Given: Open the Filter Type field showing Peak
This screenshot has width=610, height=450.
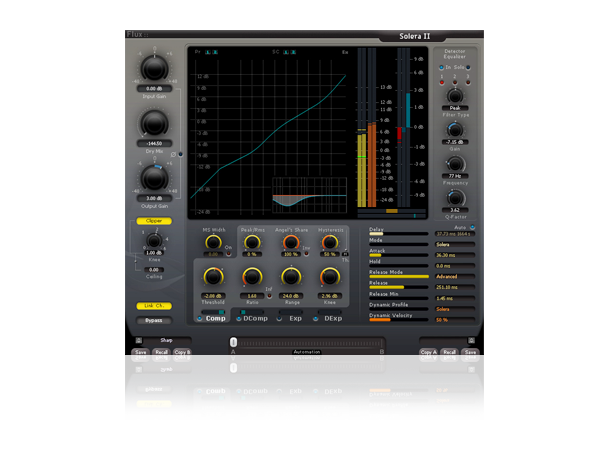Looking at the screenshot, I should [x=455, y=108].
